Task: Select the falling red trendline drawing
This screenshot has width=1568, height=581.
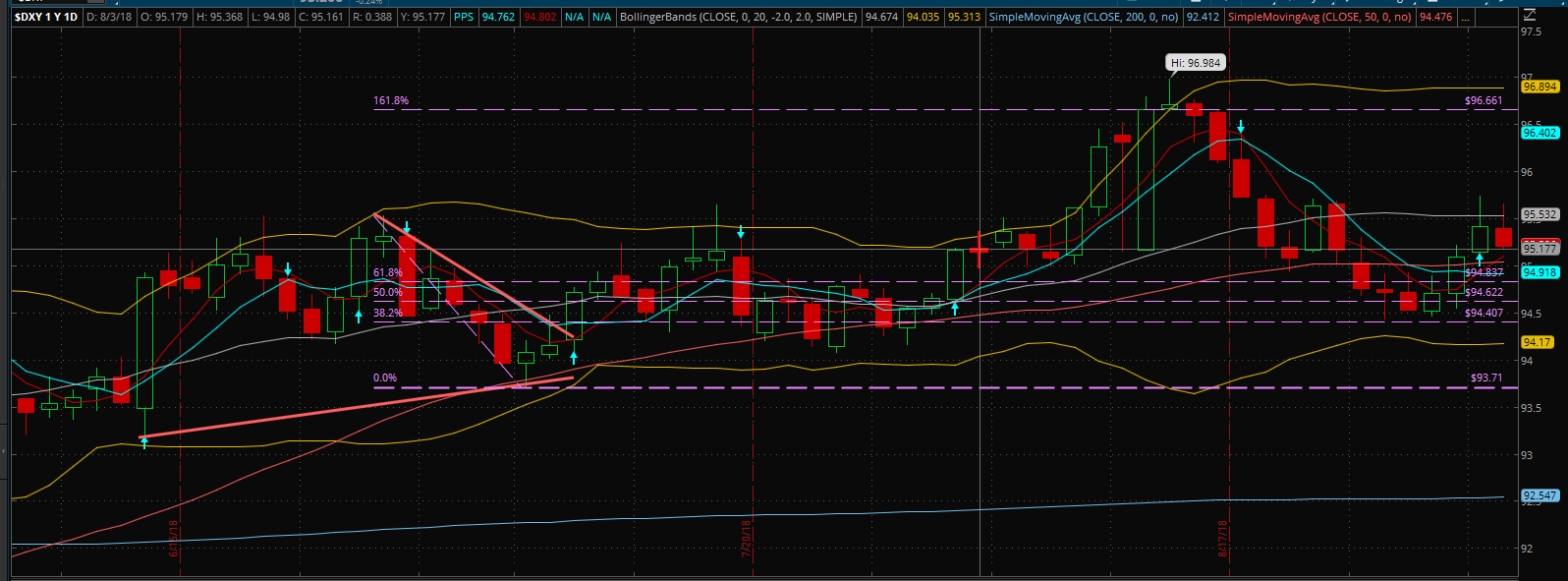Action: coord(475,275)
